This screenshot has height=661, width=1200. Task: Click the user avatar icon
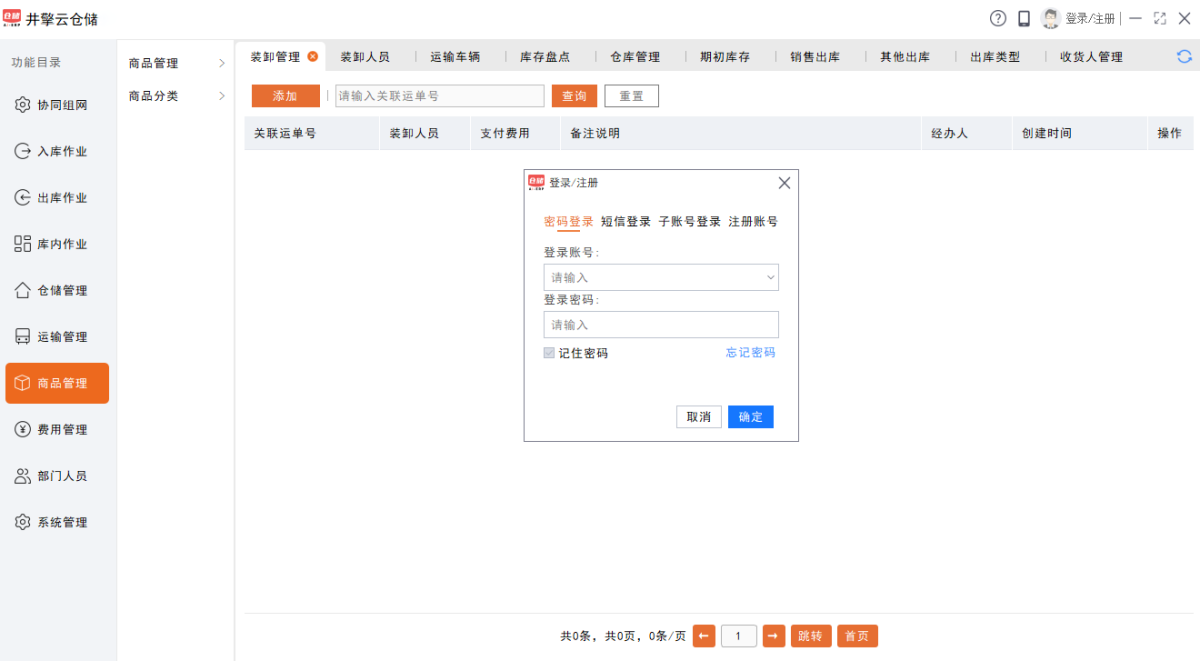[1050, 18]
